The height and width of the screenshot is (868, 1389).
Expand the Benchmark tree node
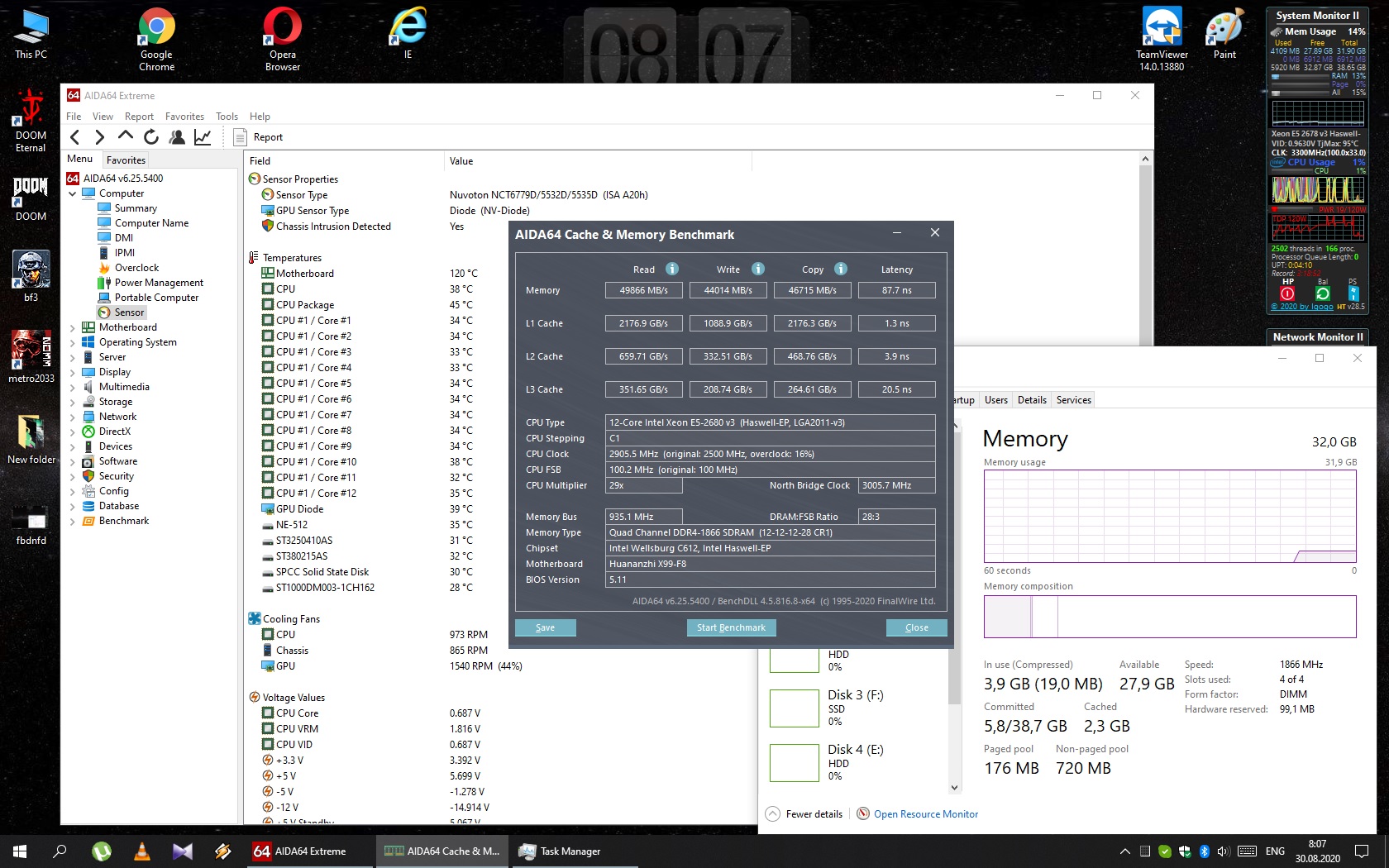pos(72,521)
